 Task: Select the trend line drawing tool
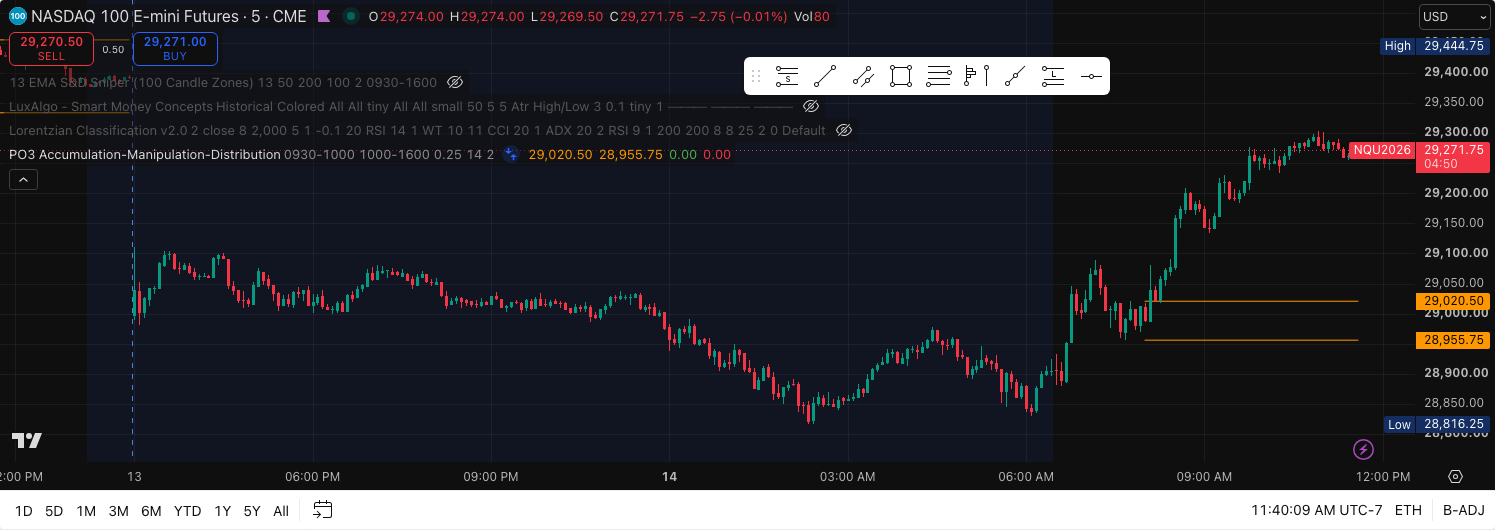[x=825, y=76]
